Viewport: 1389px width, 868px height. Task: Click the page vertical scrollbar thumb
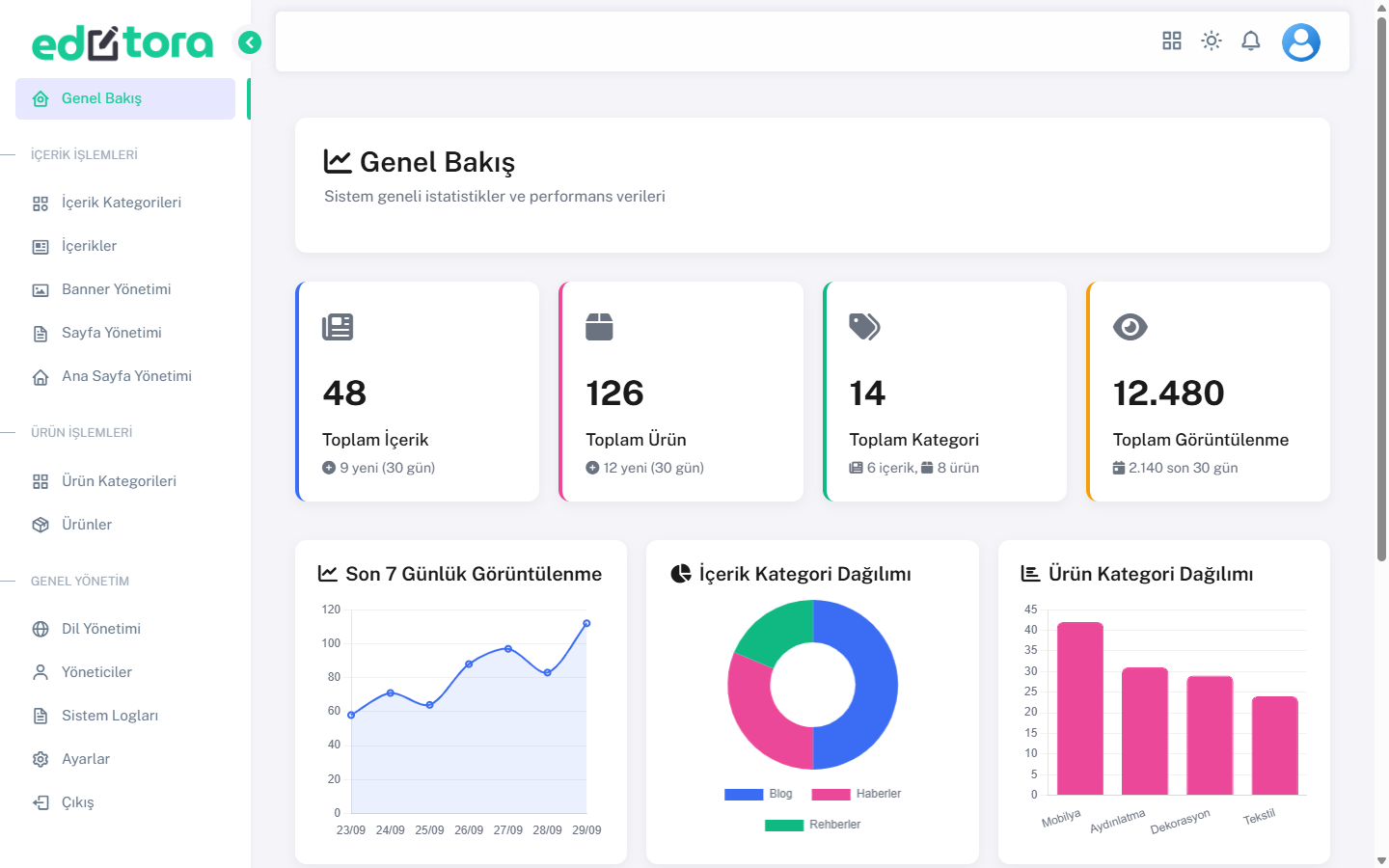click(1381, 287)
